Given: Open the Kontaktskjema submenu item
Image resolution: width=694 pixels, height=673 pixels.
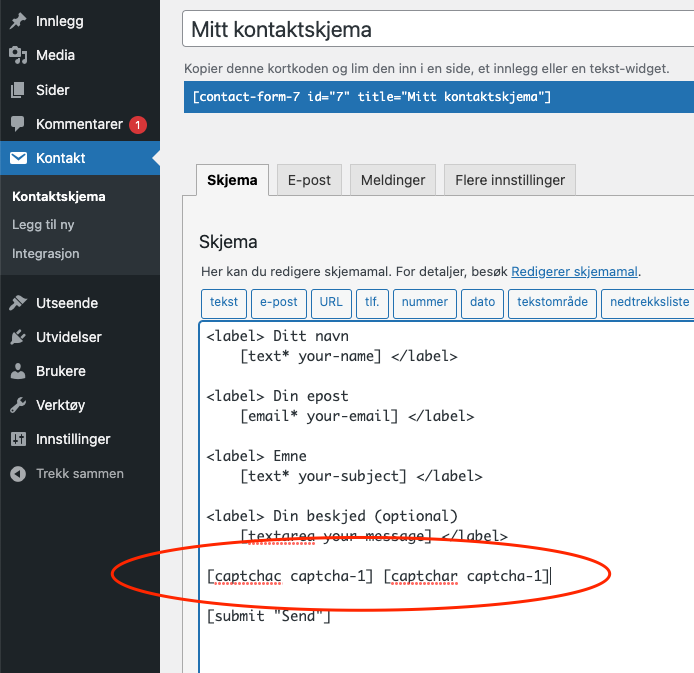Looking at the screenshot, I should click(58, 196).
